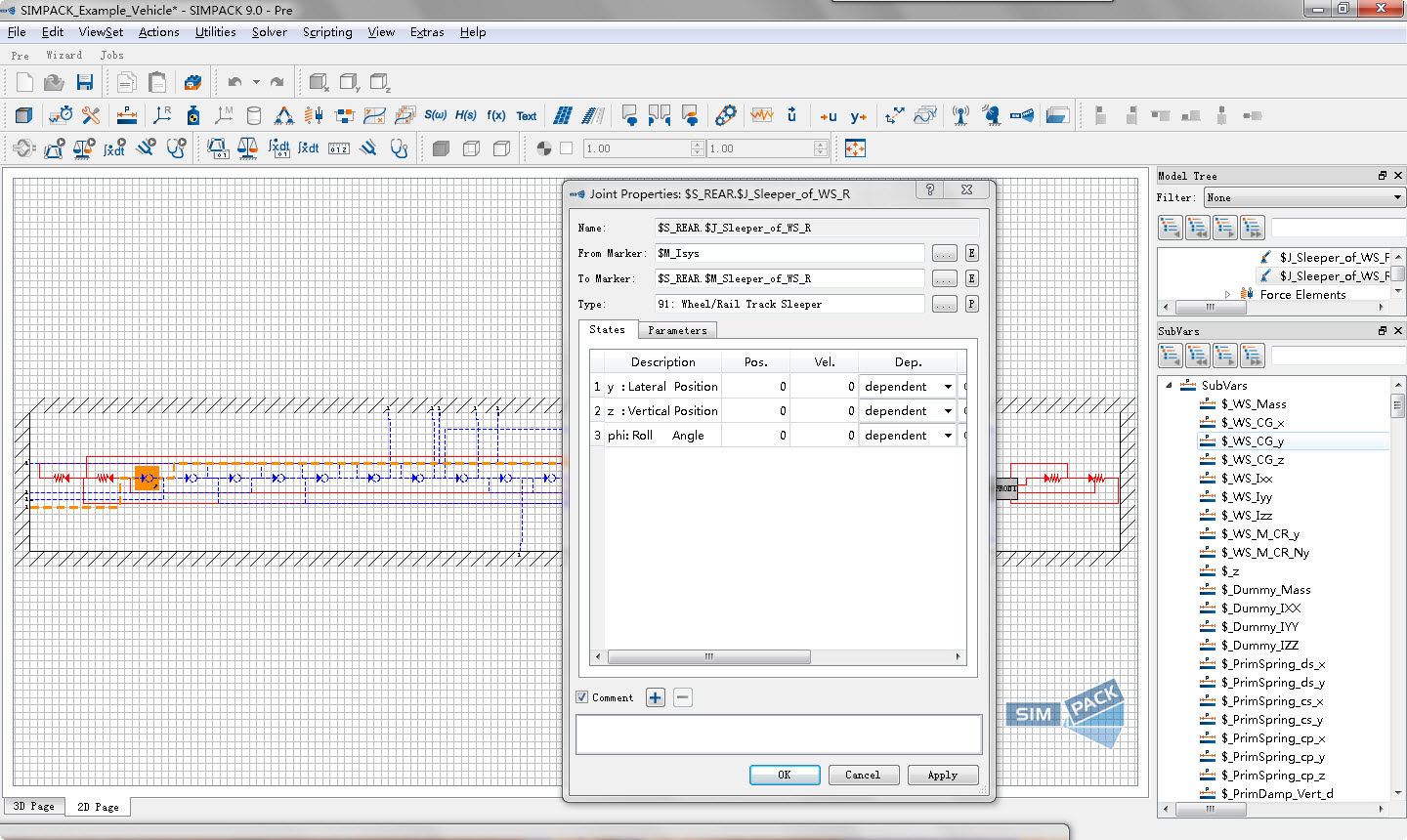Click the F button beside Type field
Screen dimensions: 1407x840
click(972, 304)
